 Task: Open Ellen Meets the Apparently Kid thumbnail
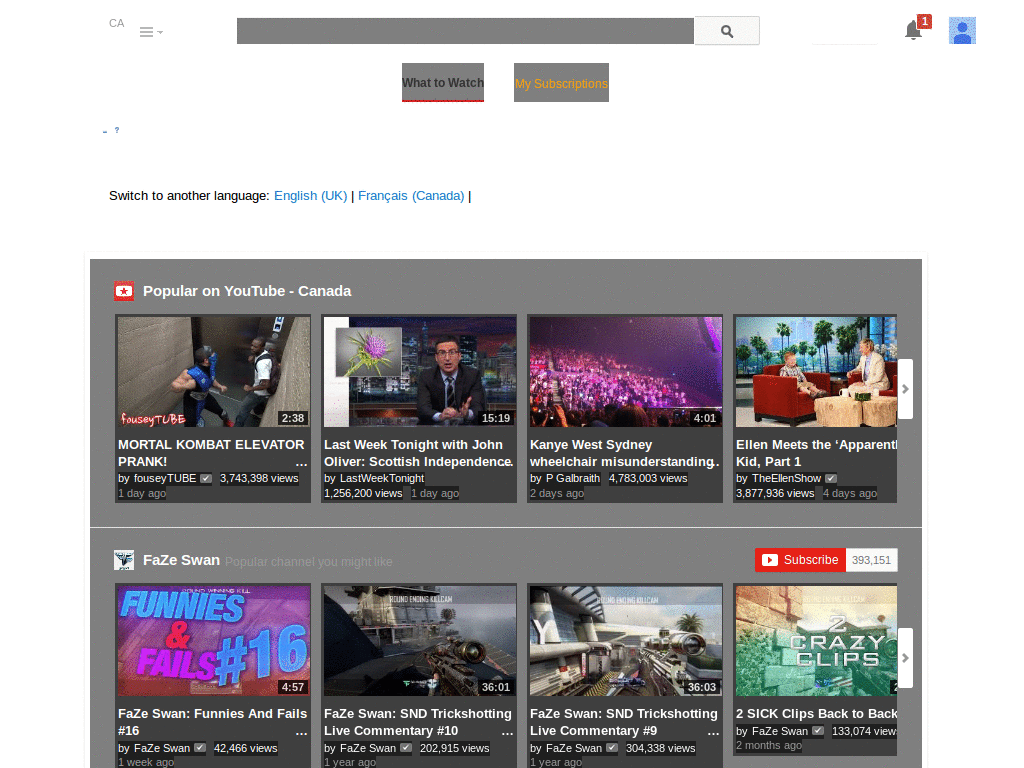[x=816, y=372]
